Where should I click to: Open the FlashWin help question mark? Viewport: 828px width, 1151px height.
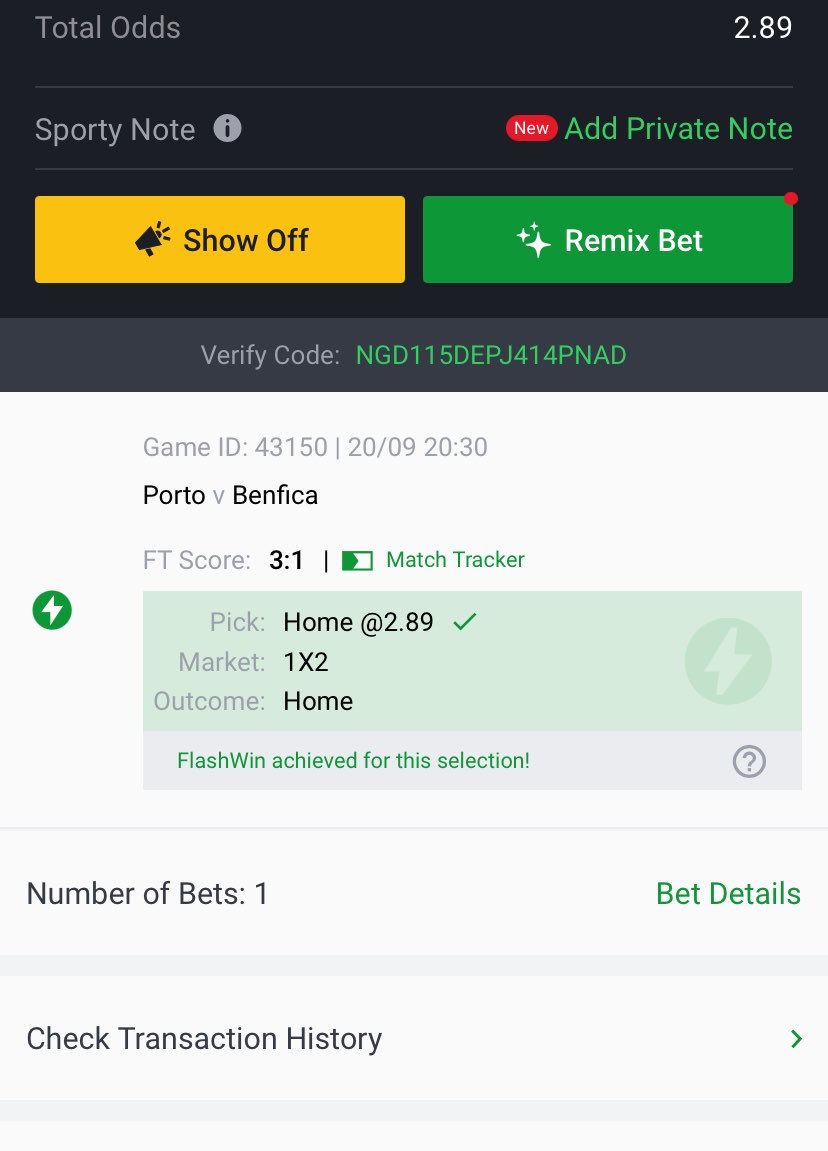[x=749, y=761]
